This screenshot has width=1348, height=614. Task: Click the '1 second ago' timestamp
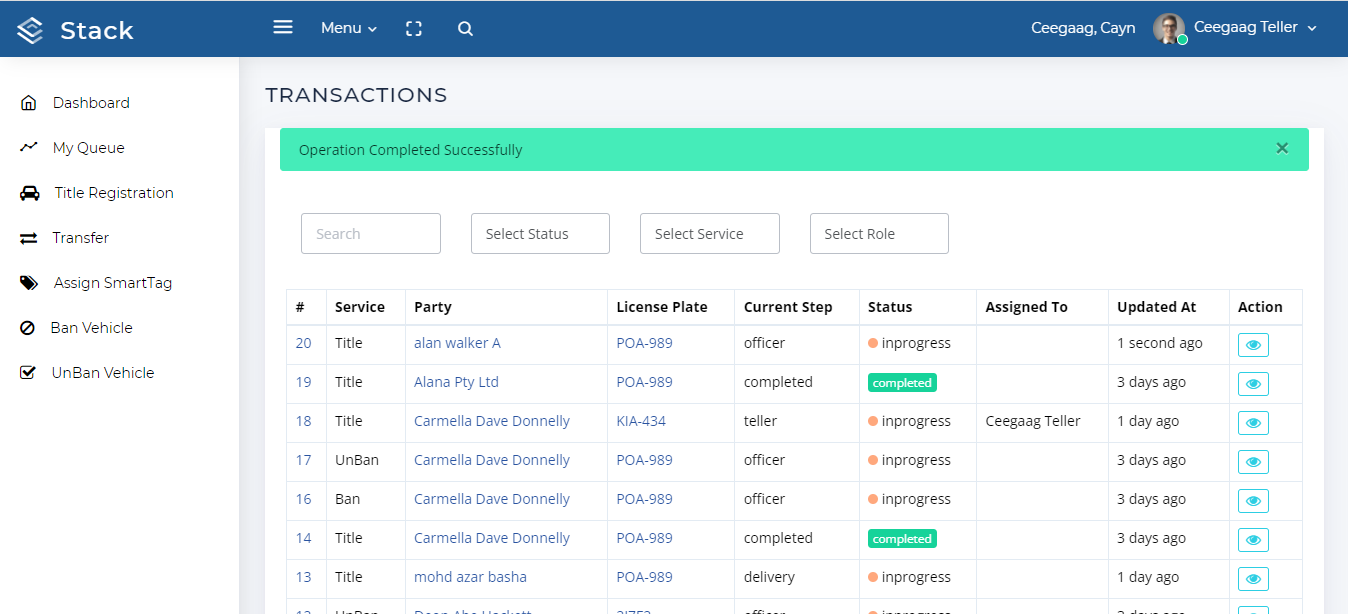tap(1160, 343)
